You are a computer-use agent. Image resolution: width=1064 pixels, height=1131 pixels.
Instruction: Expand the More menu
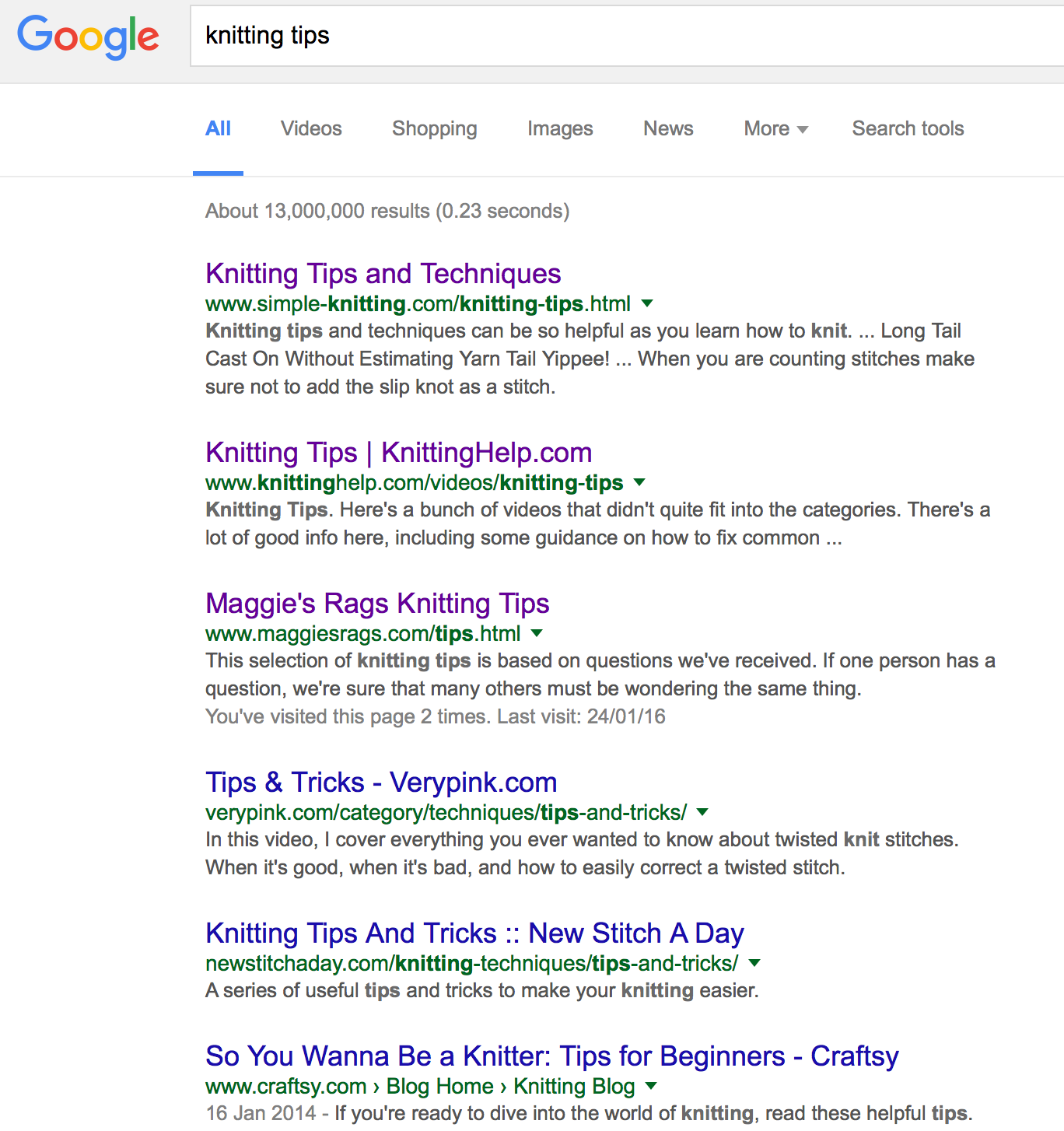click(x=775, y=128)
